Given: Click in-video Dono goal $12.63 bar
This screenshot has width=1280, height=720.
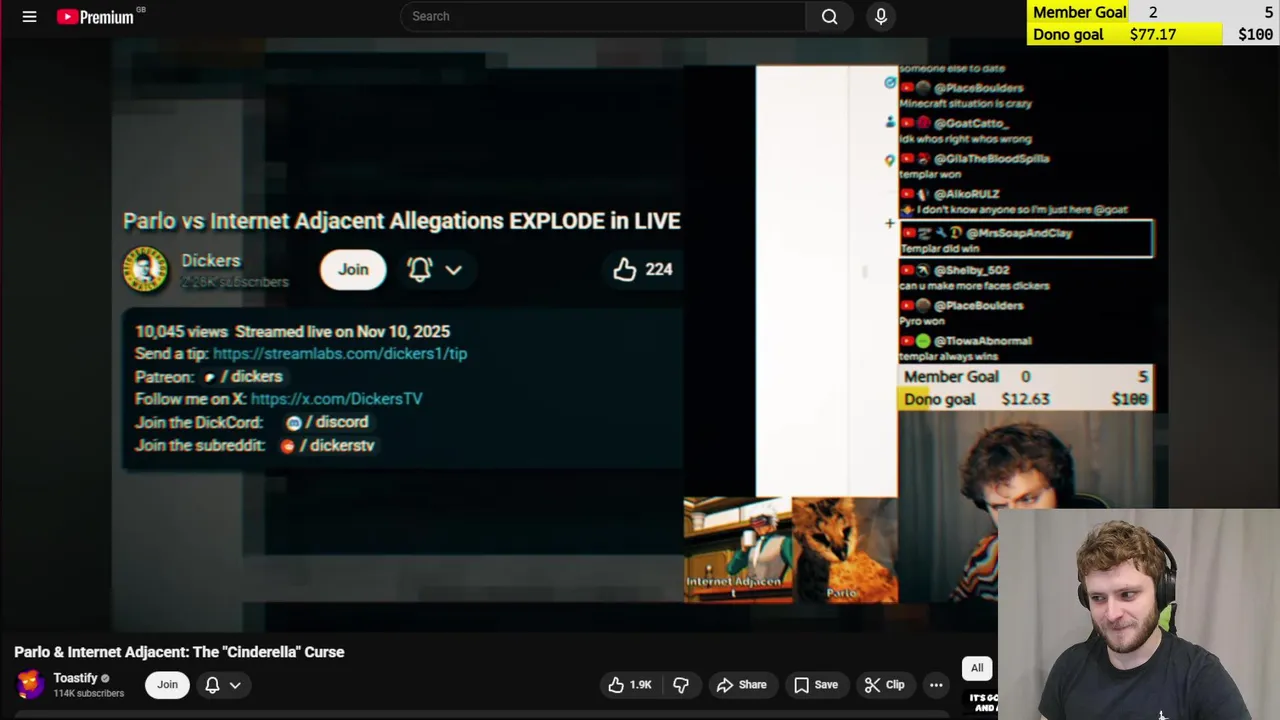Looking at the screenshot, I should click(1026, 399).
